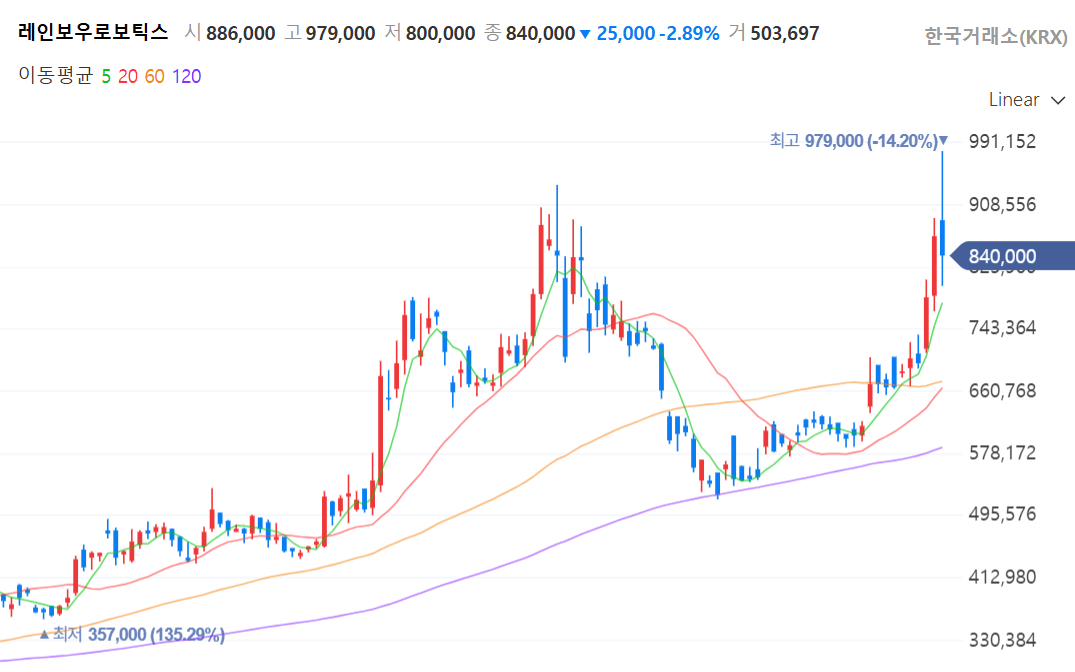The height and width of the screenshot is (672, 1075).
Task: Click the latest blue candlestick with long wick
Action: (943, 237)
